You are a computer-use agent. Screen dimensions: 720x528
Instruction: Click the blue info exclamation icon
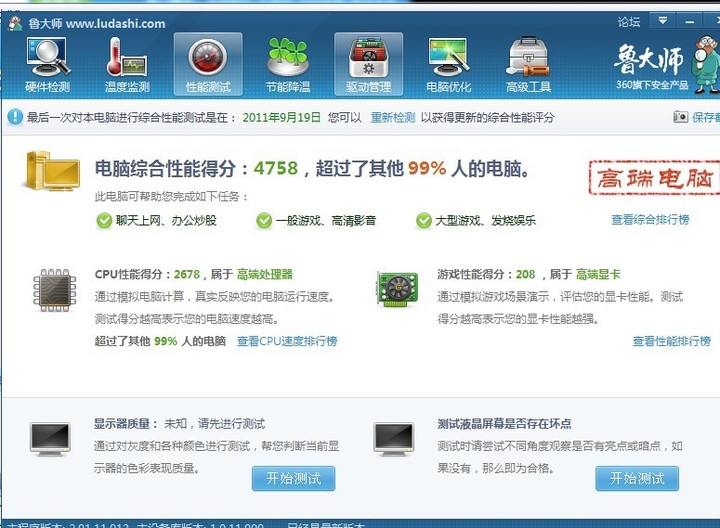tap(15, 117)
